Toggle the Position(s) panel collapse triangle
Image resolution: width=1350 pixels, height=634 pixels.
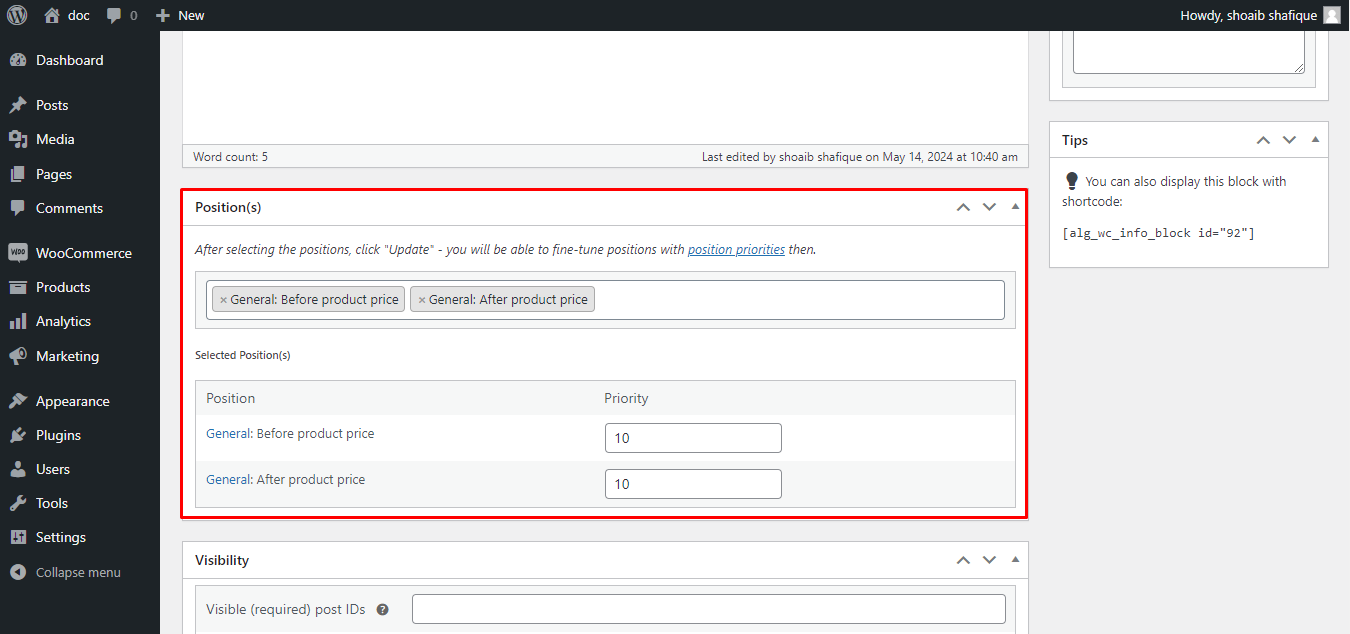1015,207
